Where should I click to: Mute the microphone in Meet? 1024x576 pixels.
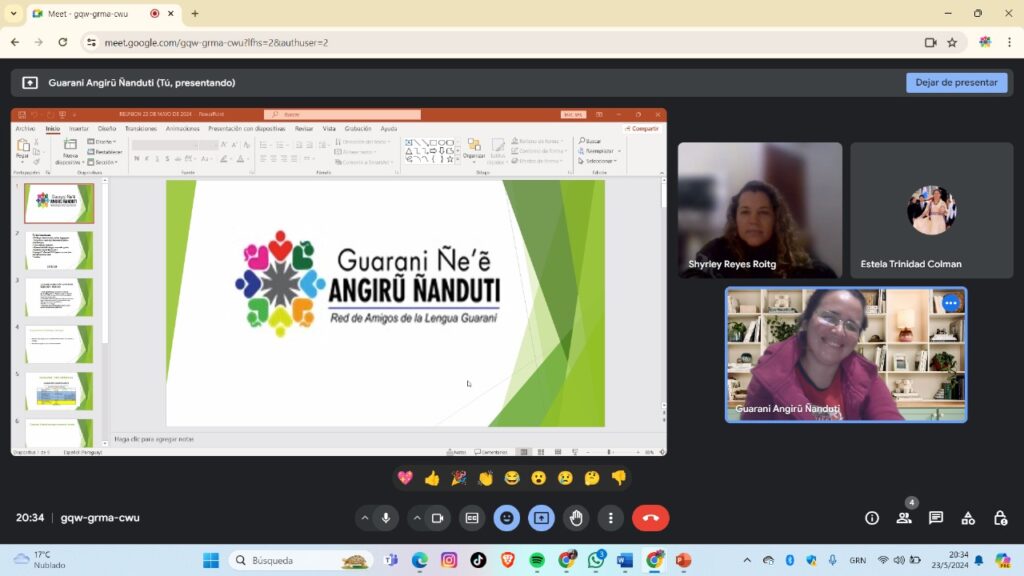386,518
